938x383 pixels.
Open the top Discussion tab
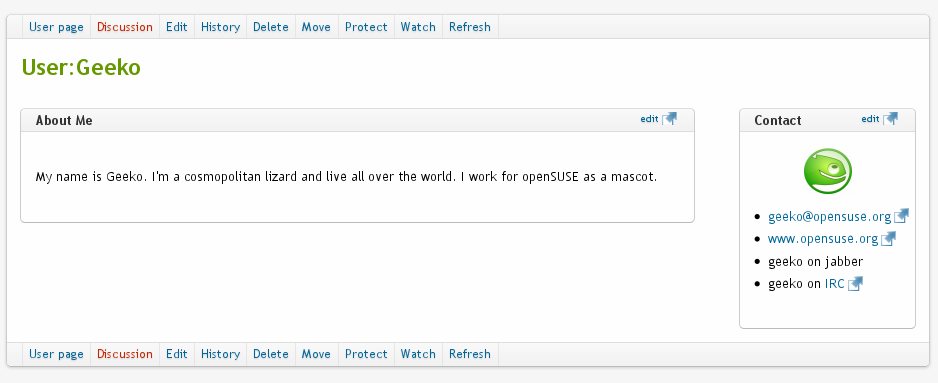125,27
